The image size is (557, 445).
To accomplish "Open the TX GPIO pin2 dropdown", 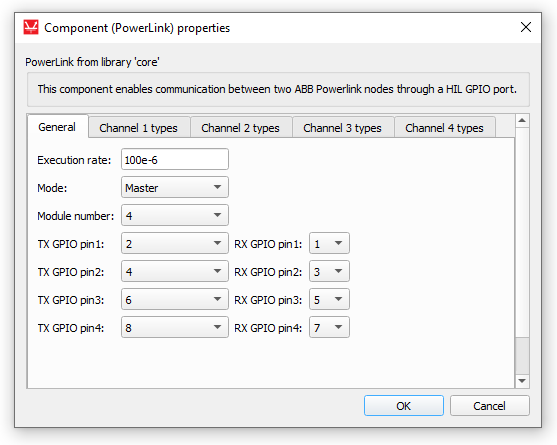I will (175, 271).
